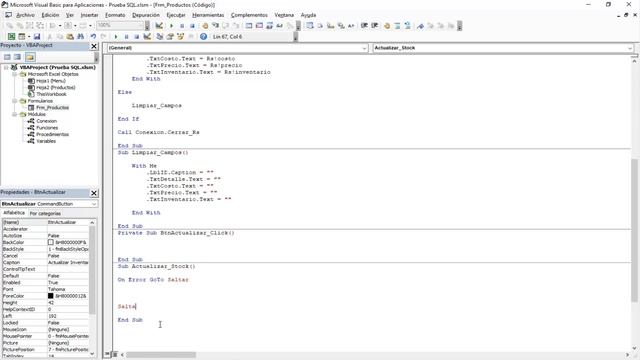
Task: Save the project with the disk icon
Action: (x=37, y=36)
